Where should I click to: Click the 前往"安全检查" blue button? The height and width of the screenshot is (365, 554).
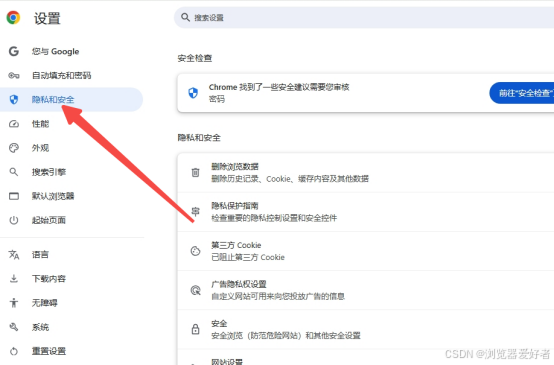[521, 93]
